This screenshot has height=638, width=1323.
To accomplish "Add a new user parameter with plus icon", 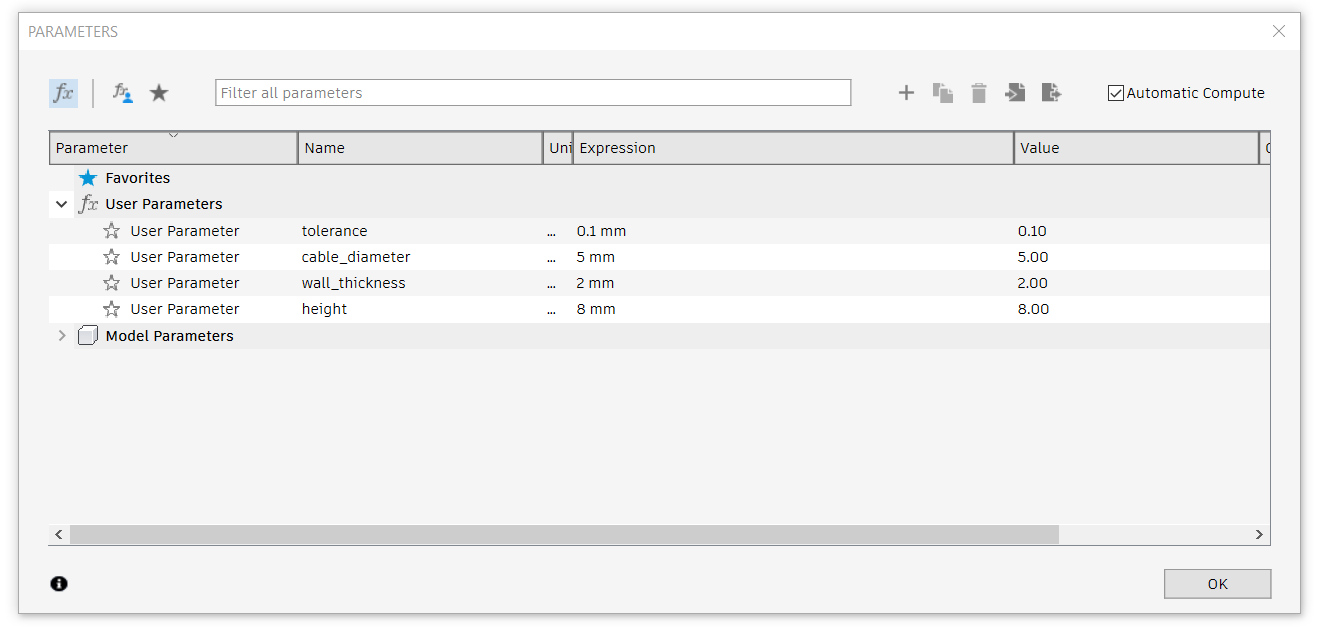I will pyautogui.click(x=906, y=93).
